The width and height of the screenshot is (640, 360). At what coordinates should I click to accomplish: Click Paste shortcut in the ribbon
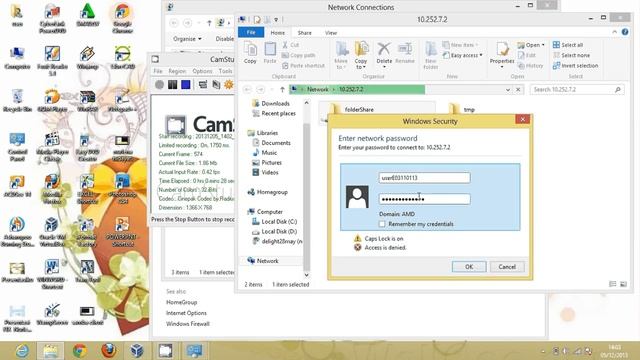(x=303, y=65)
